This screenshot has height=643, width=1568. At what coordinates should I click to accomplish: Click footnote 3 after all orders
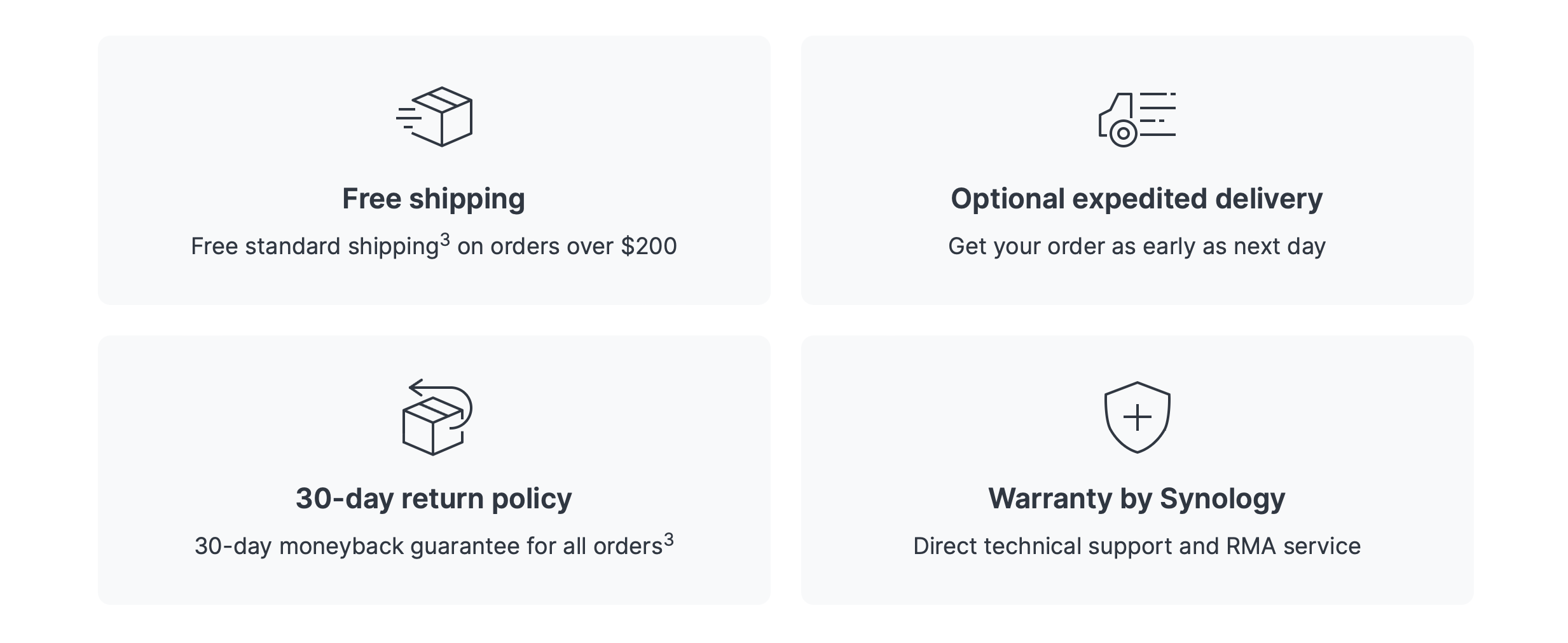[668, 539]
